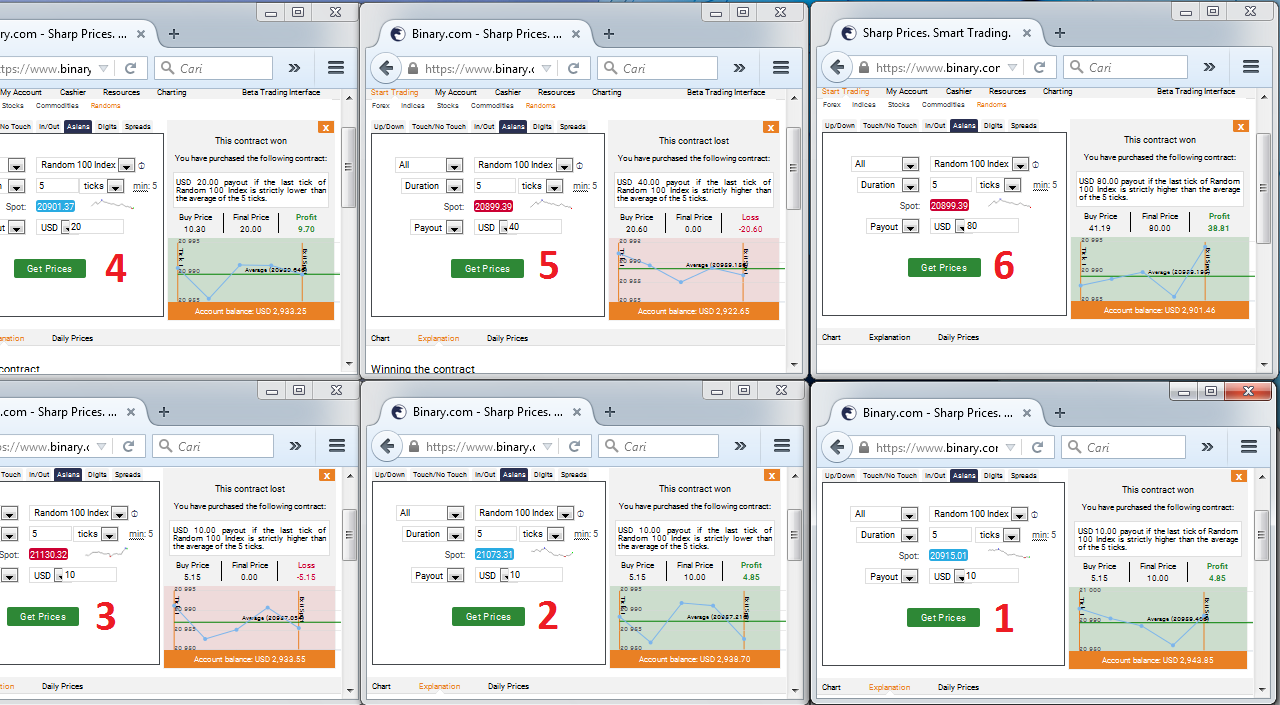Image resolution: width=1280 pixels, height=705 pixels.
Task: Expand Random 100 Index dropdown in the USD 80 payout window
Action: click(1020, 164)
